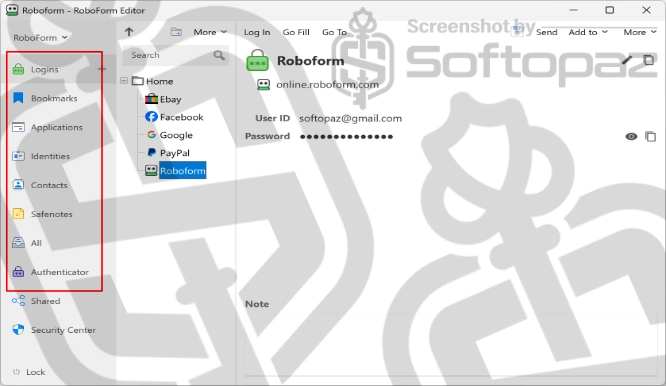Image resolution: width=666 pixels, height=386 pixels.
Task: Click the search magnifier icon
Action: tap(219, 55)
